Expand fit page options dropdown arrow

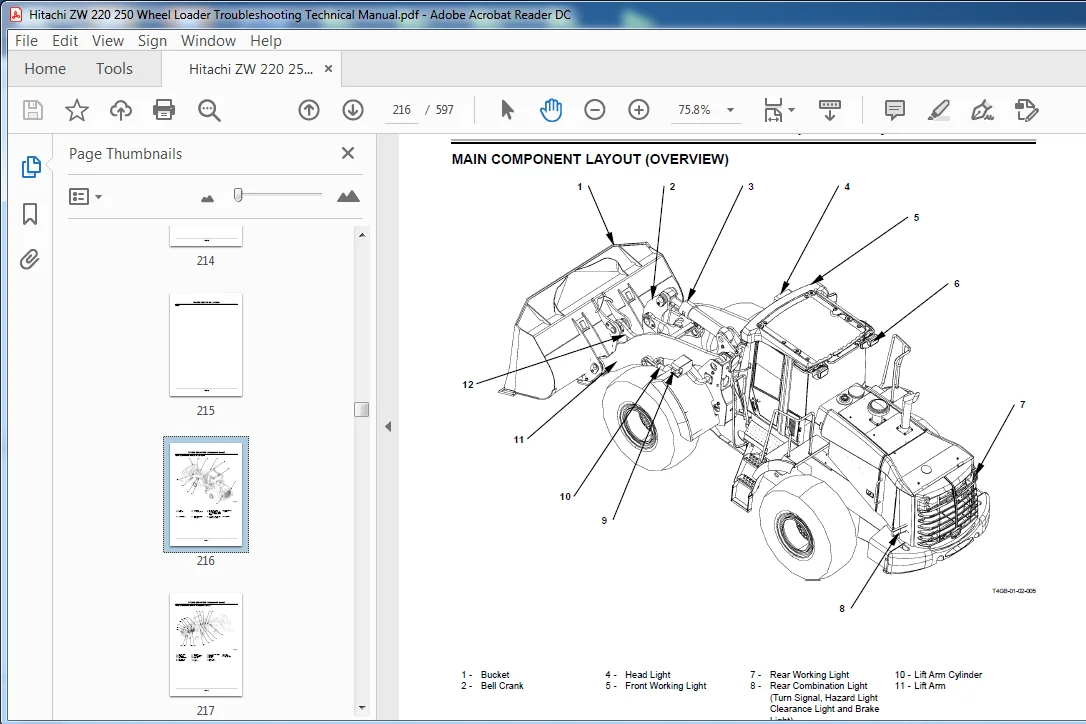click(x=792, y=110)
